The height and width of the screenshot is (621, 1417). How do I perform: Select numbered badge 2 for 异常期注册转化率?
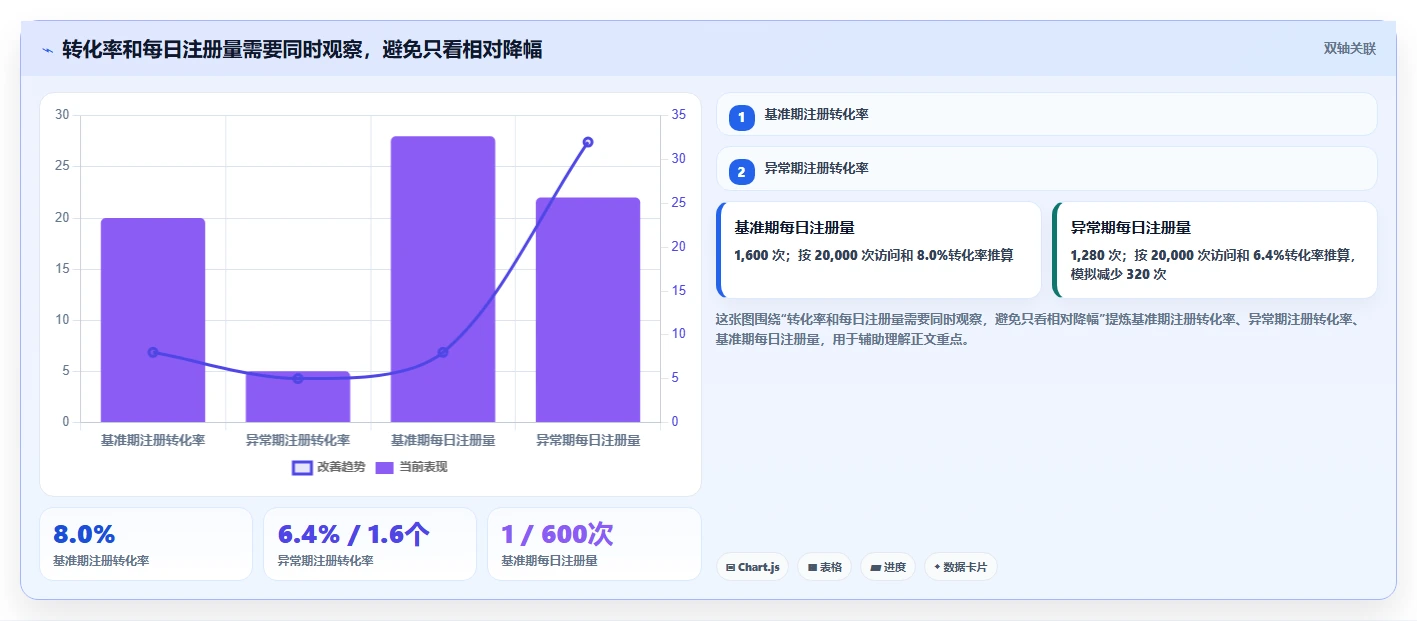pos(741,172)
